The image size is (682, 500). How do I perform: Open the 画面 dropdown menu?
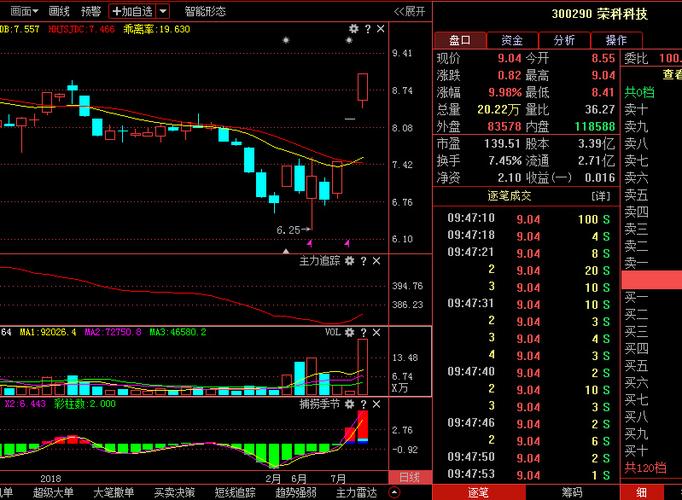point(24,11)
